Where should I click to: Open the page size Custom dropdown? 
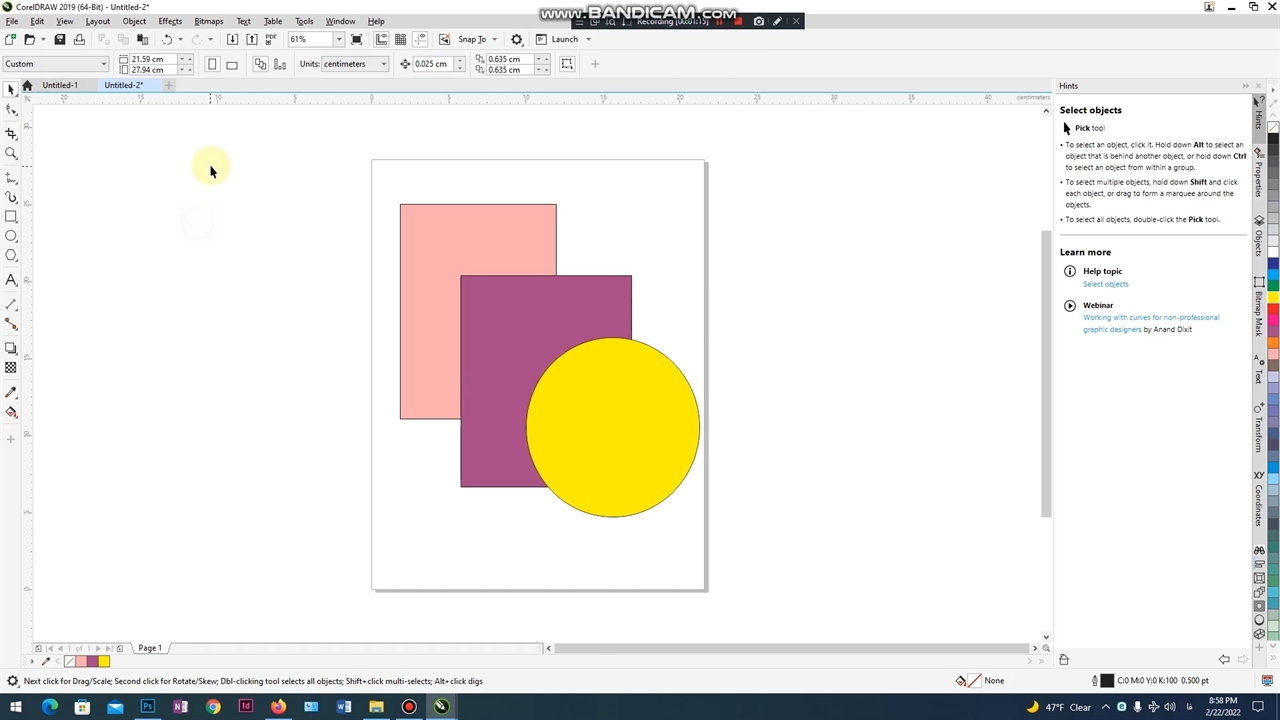[x=103, y=64]
